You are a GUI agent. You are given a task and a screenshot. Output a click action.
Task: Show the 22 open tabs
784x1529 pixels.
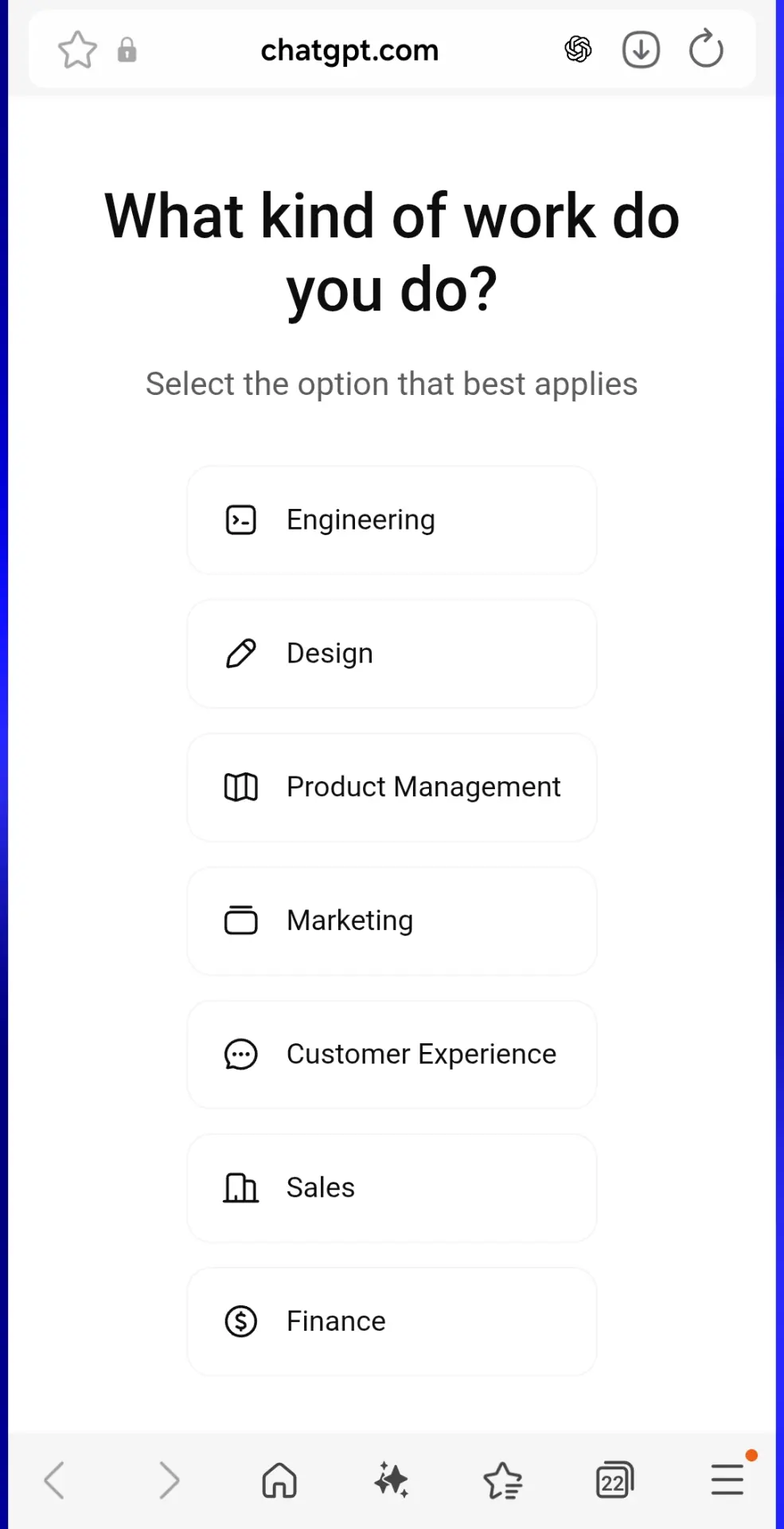click(x=614, y=1480)
